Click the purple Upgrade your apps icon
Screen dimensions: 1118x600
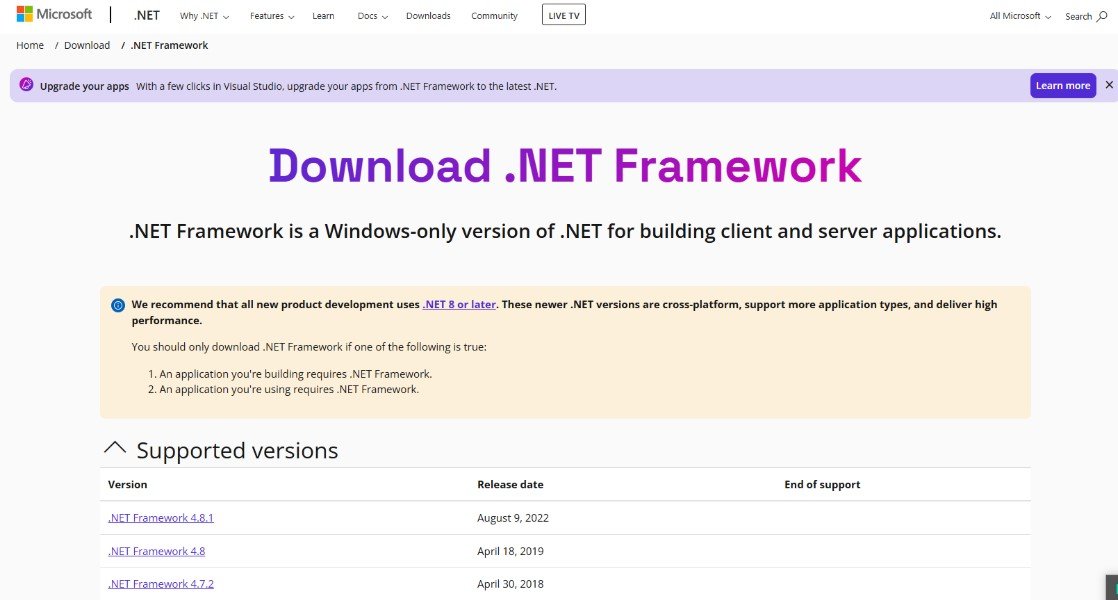pos(26,86)
